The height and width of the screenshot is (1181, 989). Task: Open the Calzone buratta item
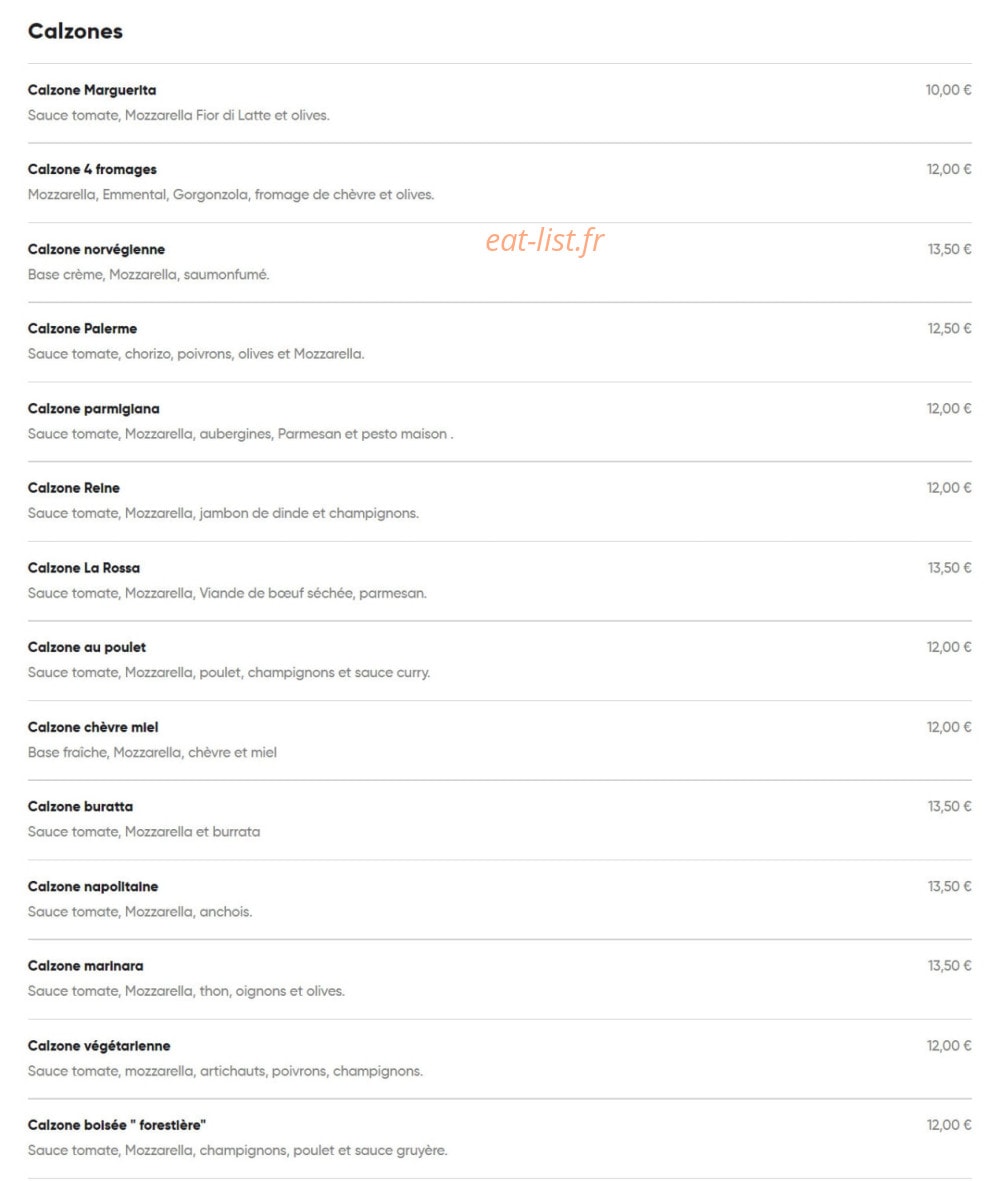[80, 807]
